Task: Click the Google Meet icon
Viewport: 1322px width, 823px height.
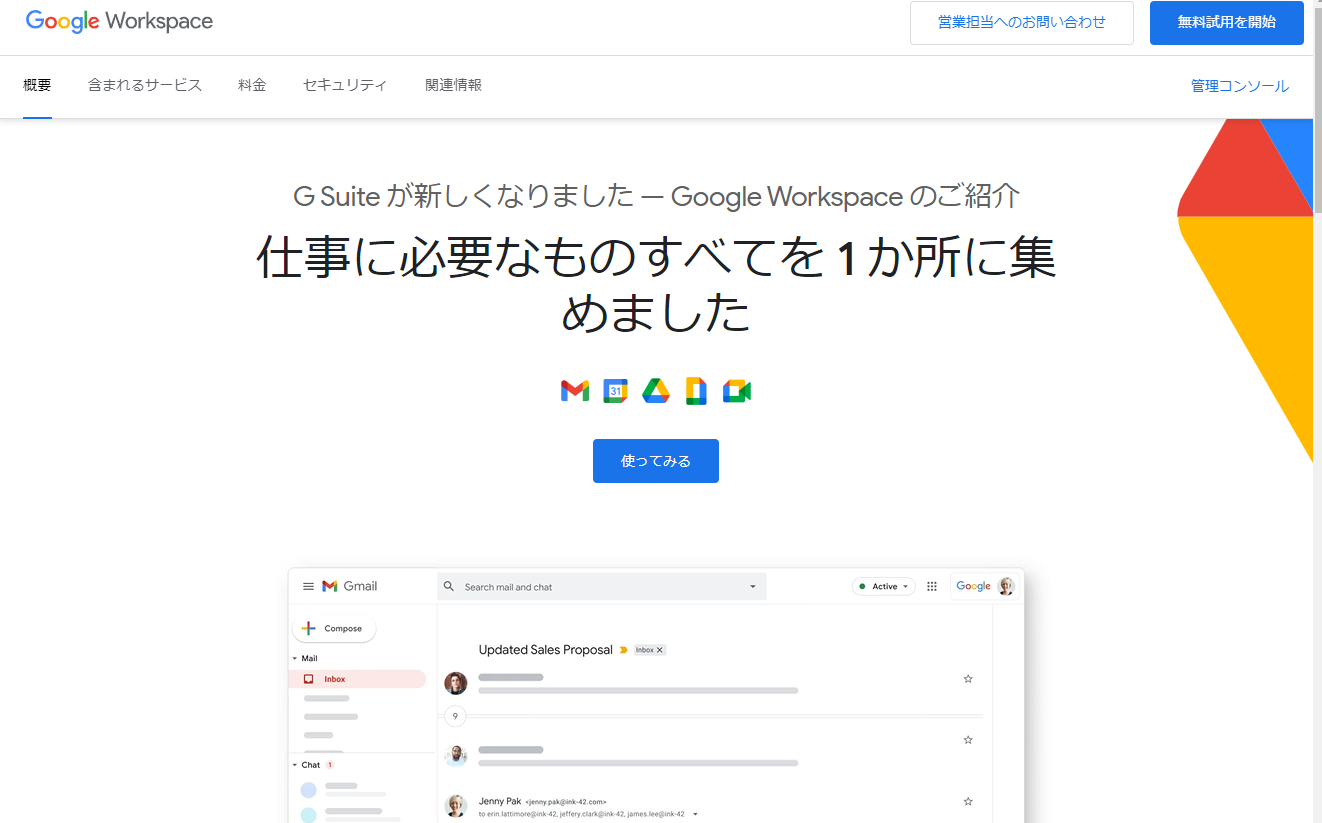Action: pos(737,391)
